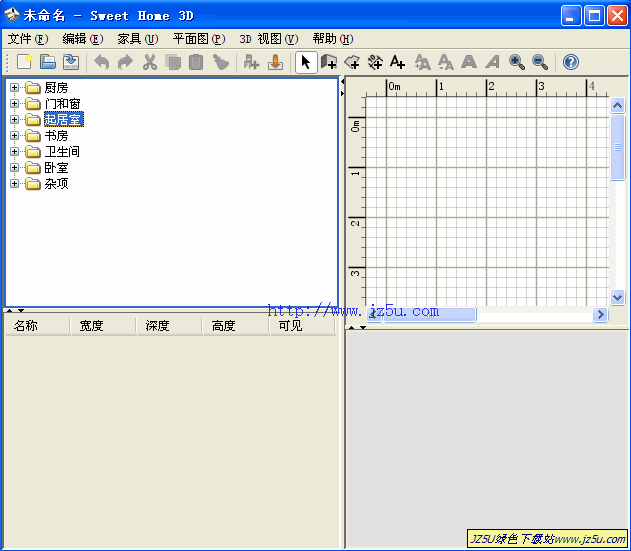The height and width of the screenshot is (551, 631).
Task: Open the 文件(F) menu
Action: [x=28, y=39]
